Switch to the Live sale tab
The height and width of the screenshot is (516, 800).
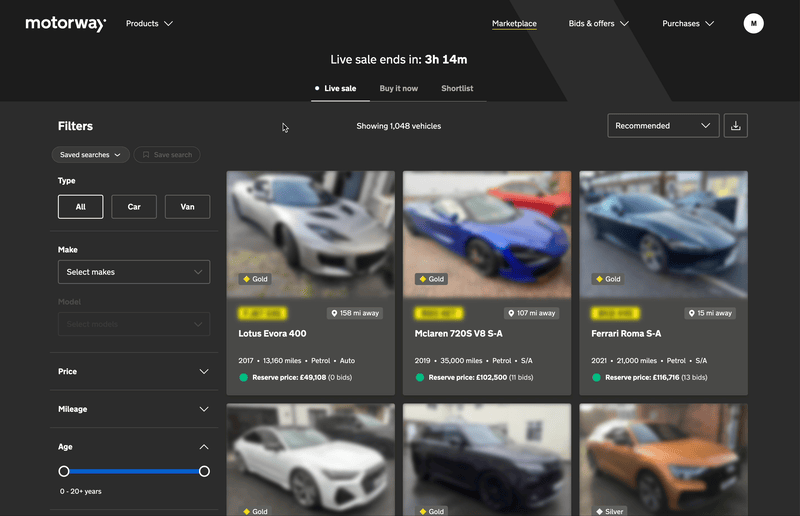point(340,88)
